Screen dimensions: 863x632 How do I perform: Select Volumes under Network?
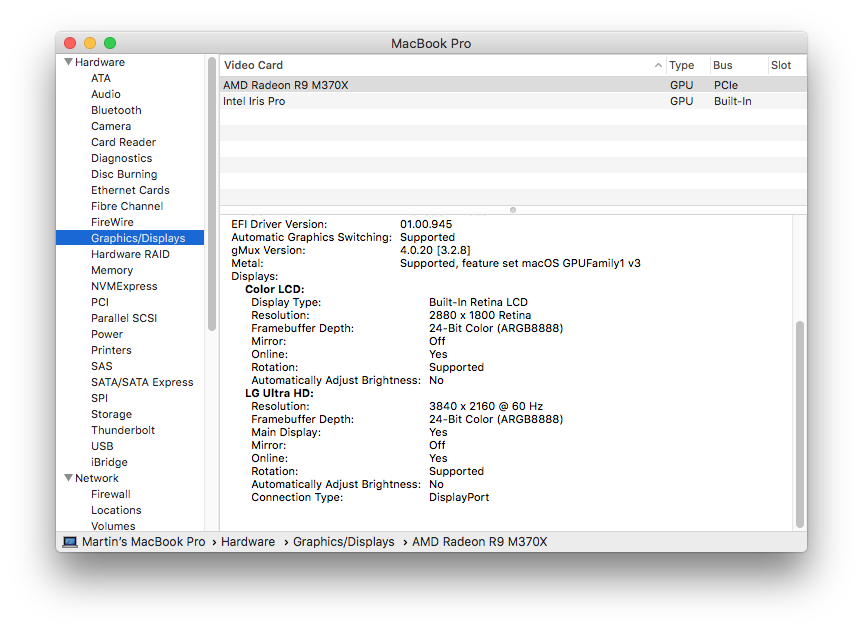[x=113, y=526]
